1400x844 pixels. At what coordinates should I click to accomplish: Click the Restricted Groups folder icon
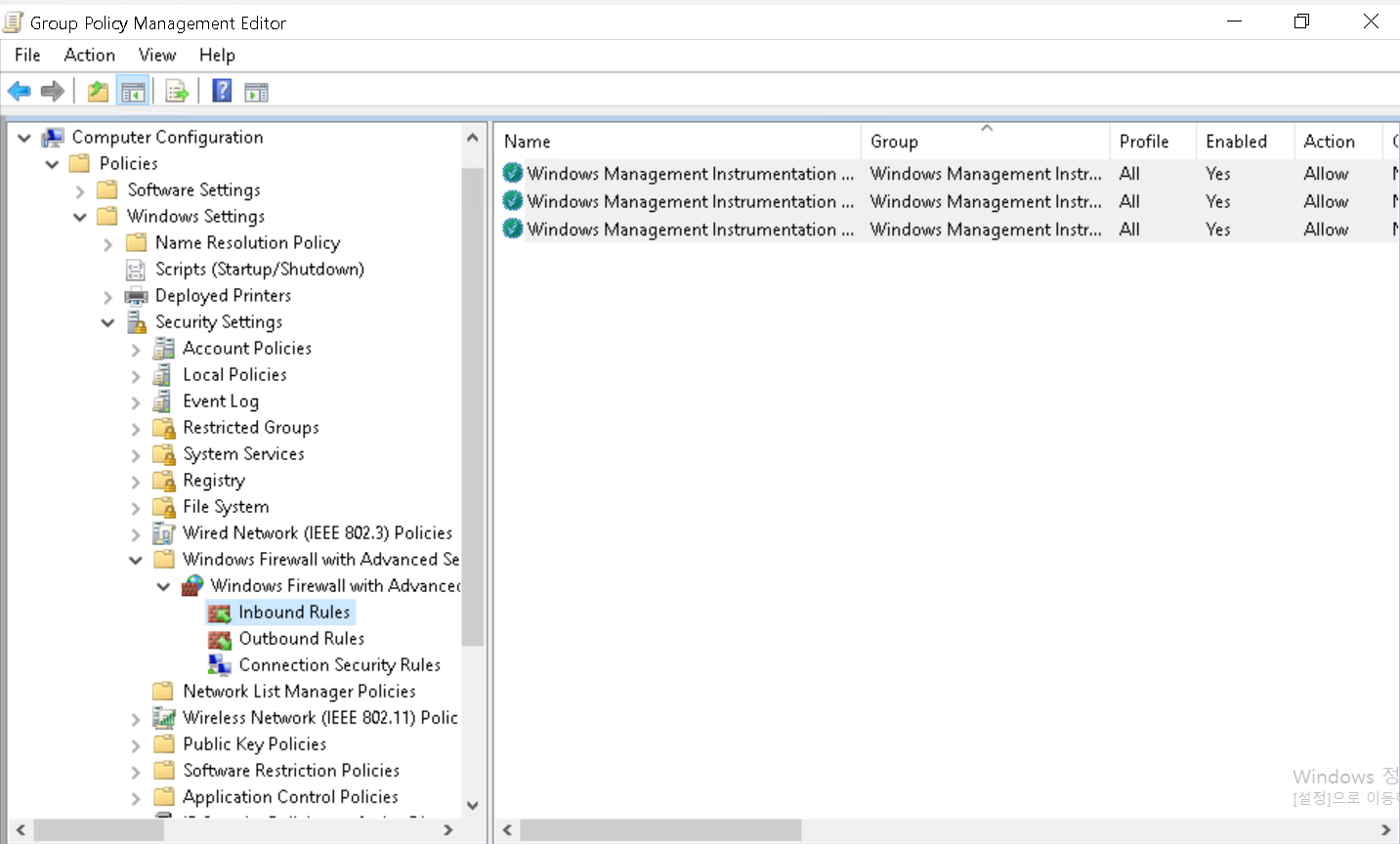coord(163,428)
